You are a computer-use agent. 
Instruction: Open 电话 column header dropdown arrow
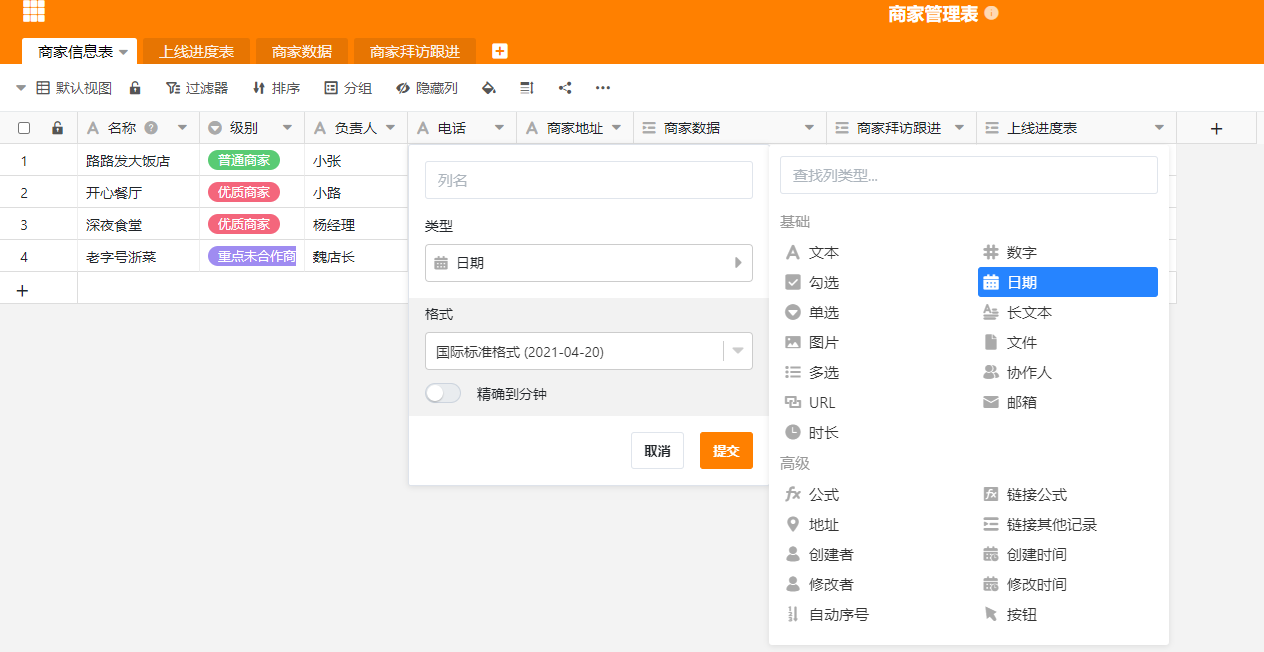499,128
